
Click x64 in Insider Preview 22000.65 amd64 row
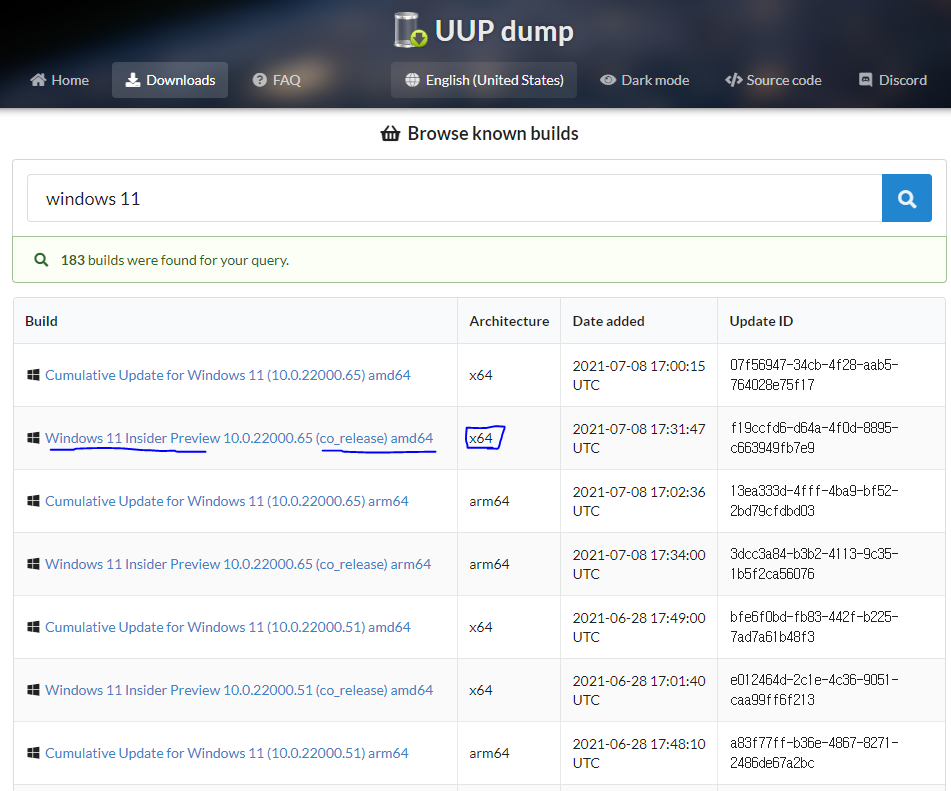point(480,439)
